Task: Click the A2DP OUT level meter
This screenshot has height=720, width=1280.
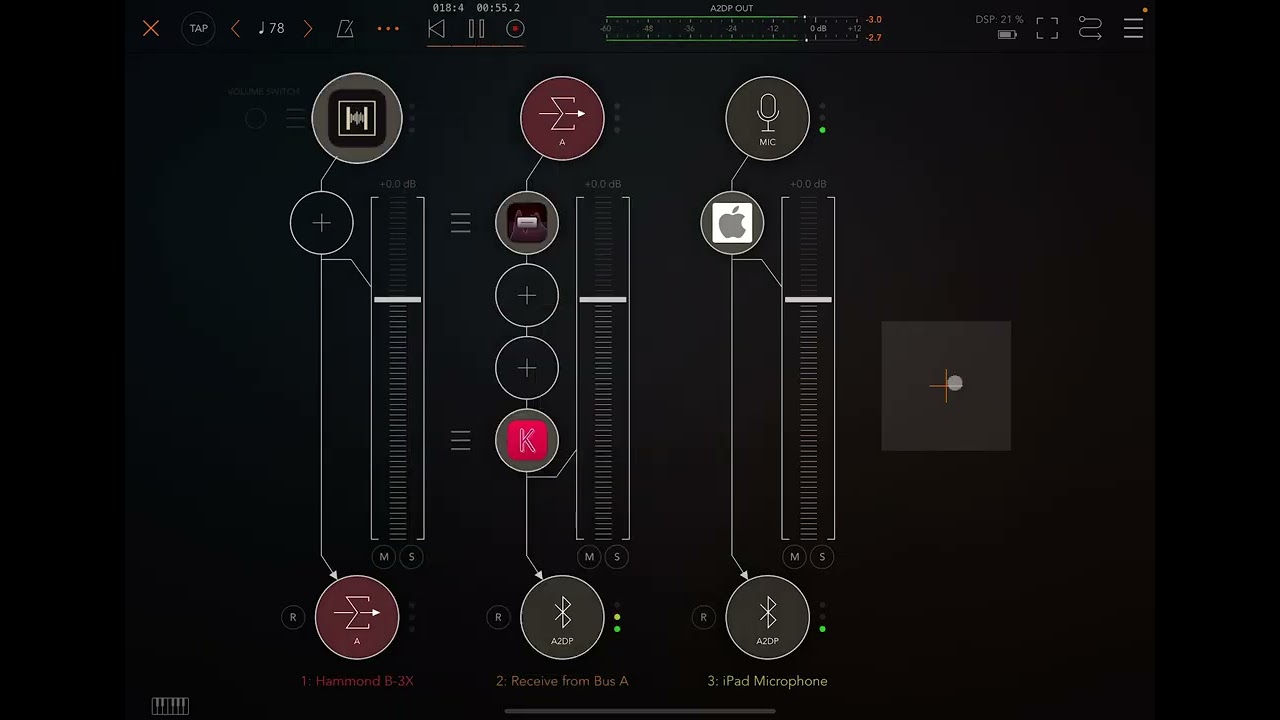Action: (x=732, y=27)
